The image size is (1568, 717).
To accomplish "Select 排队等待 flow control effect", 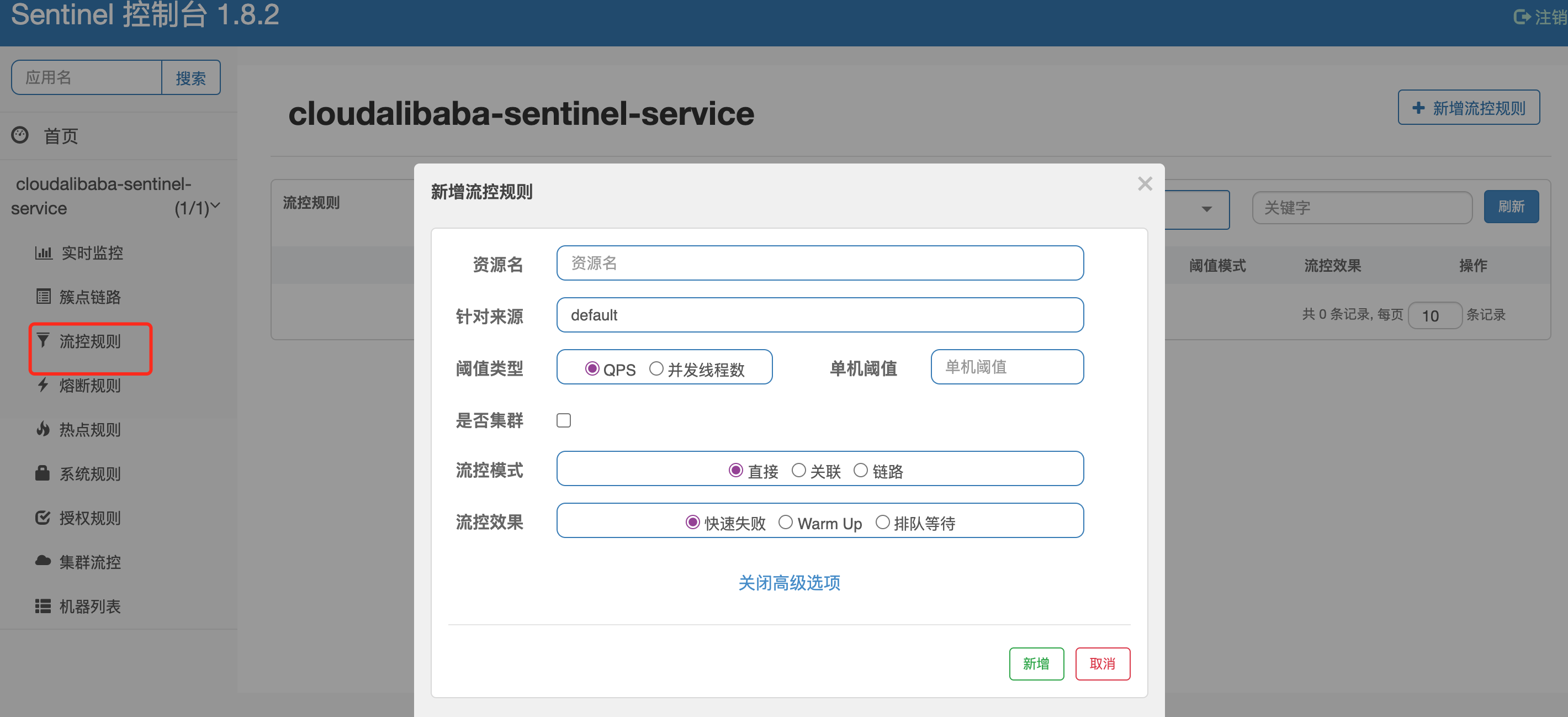I will pyautogui.click(x=882, y=521).
